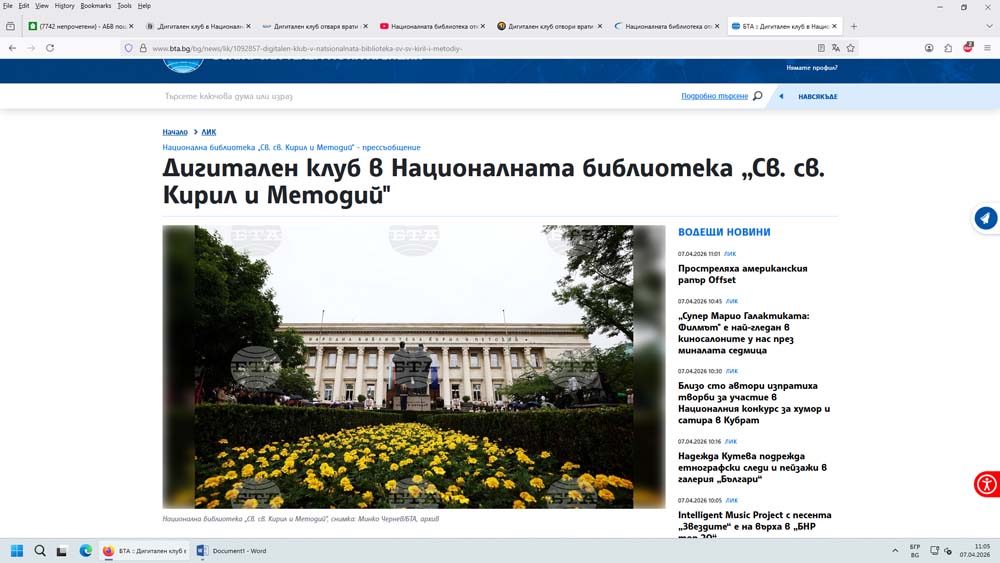Click the Telegram share floating icon
The image size is (1000, 563).
point(985,218)
